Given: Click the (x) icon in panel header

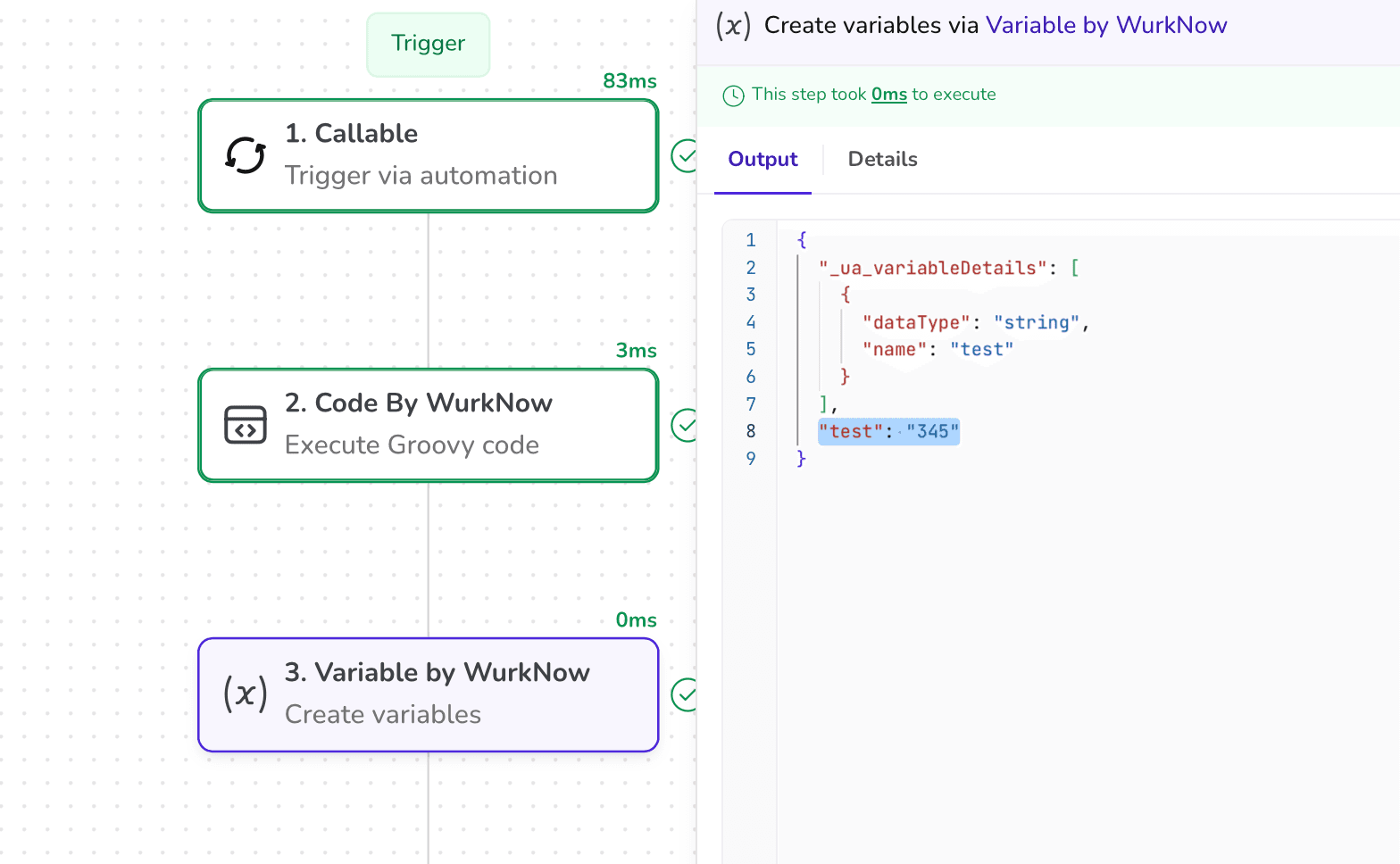Looking at the screenshot, I should [733, 26].
